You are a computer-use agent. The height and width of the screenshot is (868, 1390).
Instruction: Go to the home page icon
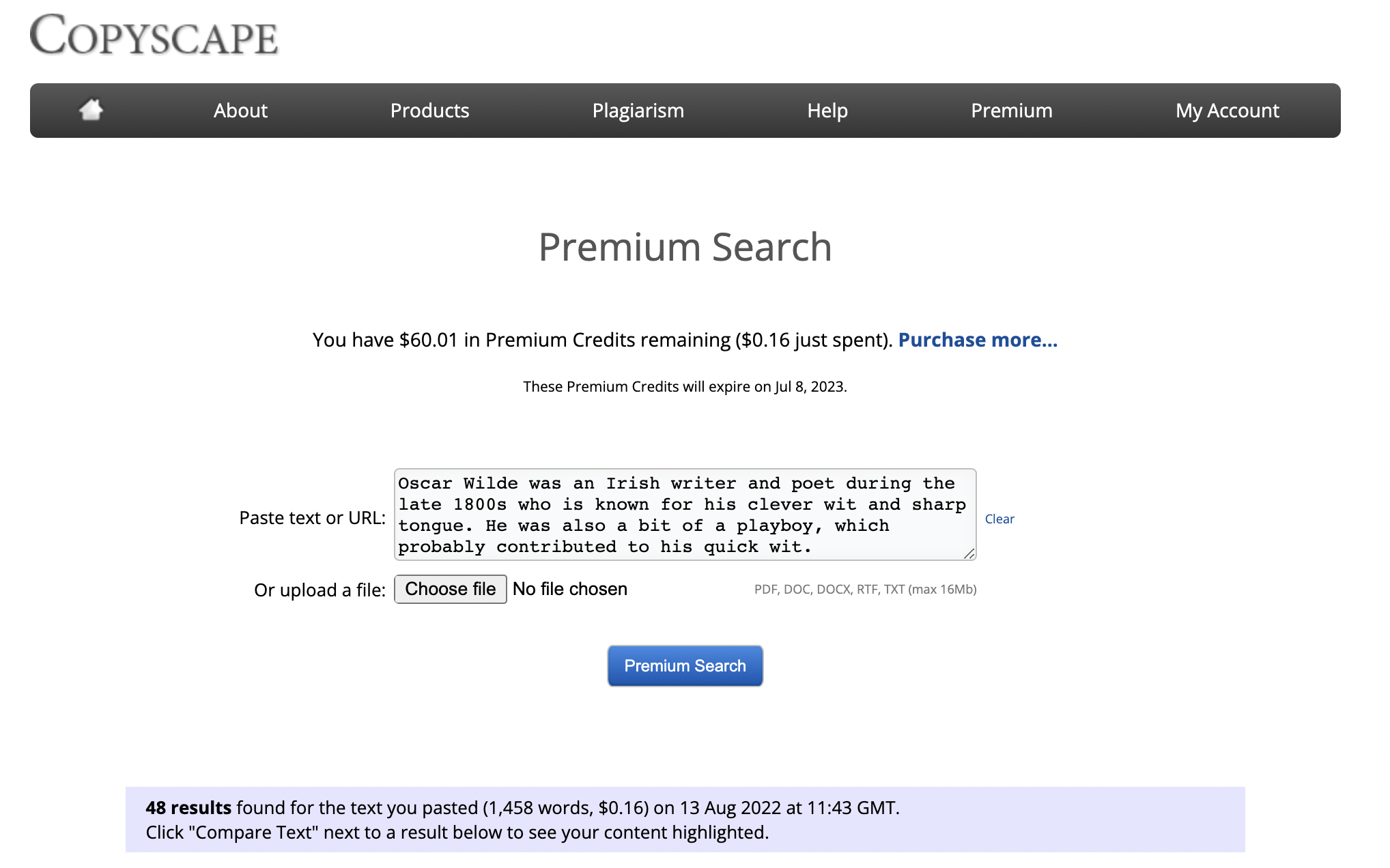[x=91, y=110]
